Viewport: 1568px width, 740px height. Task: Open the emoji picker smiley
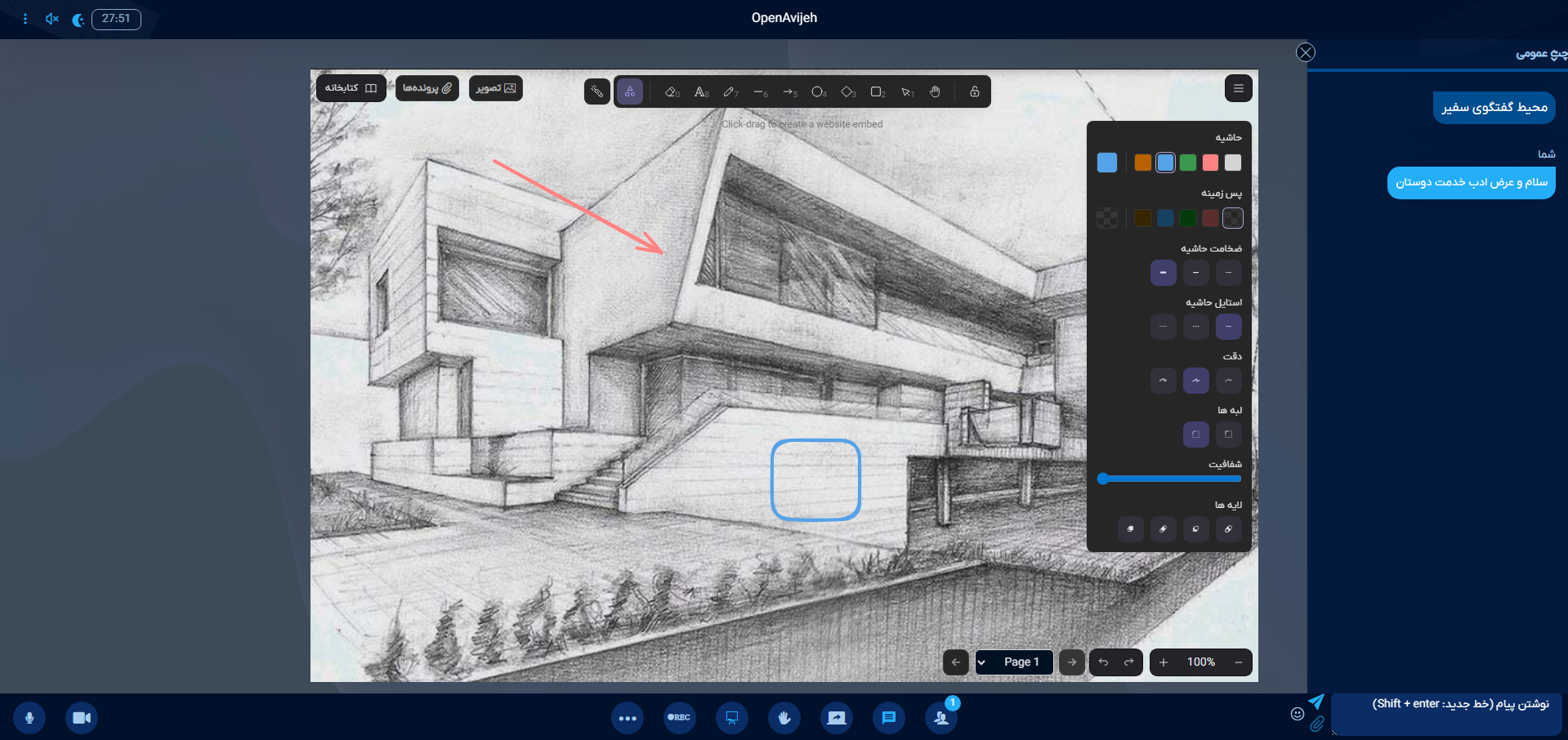pyautogui.click(x=1298, y=714)
